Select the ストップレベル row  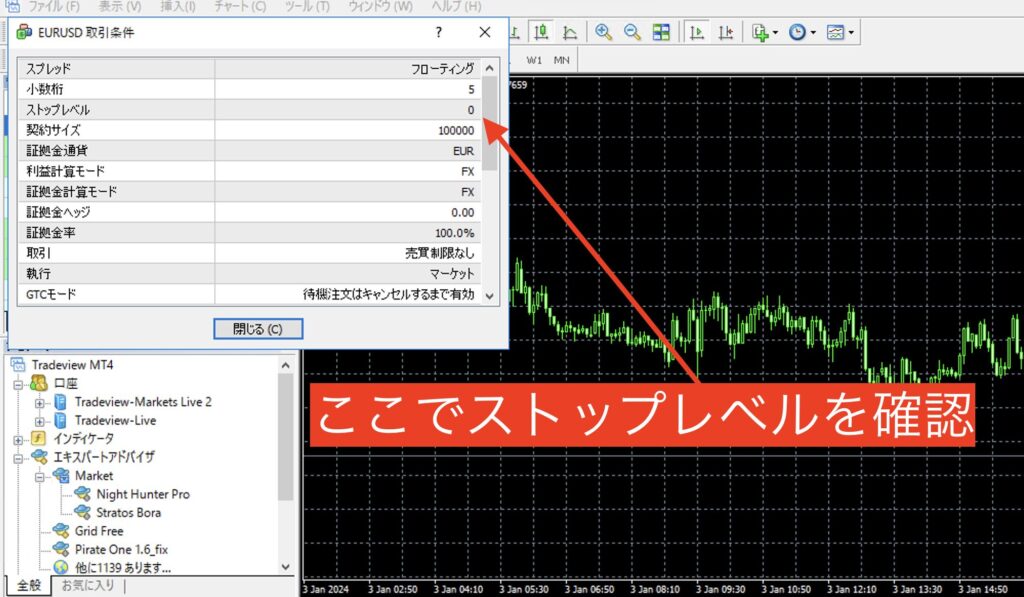tap(249, 110)
